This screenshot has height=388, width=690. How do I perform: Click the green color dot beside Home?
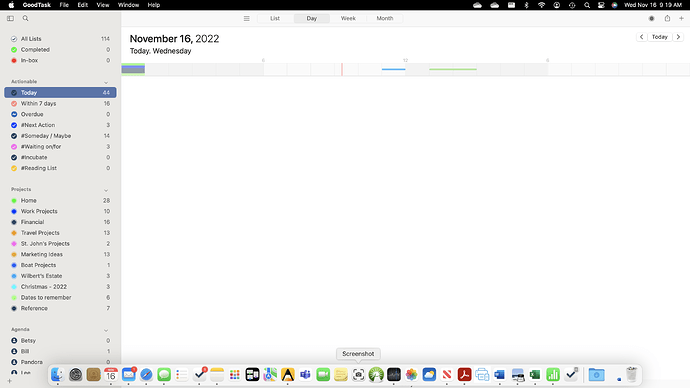point(14,201)
